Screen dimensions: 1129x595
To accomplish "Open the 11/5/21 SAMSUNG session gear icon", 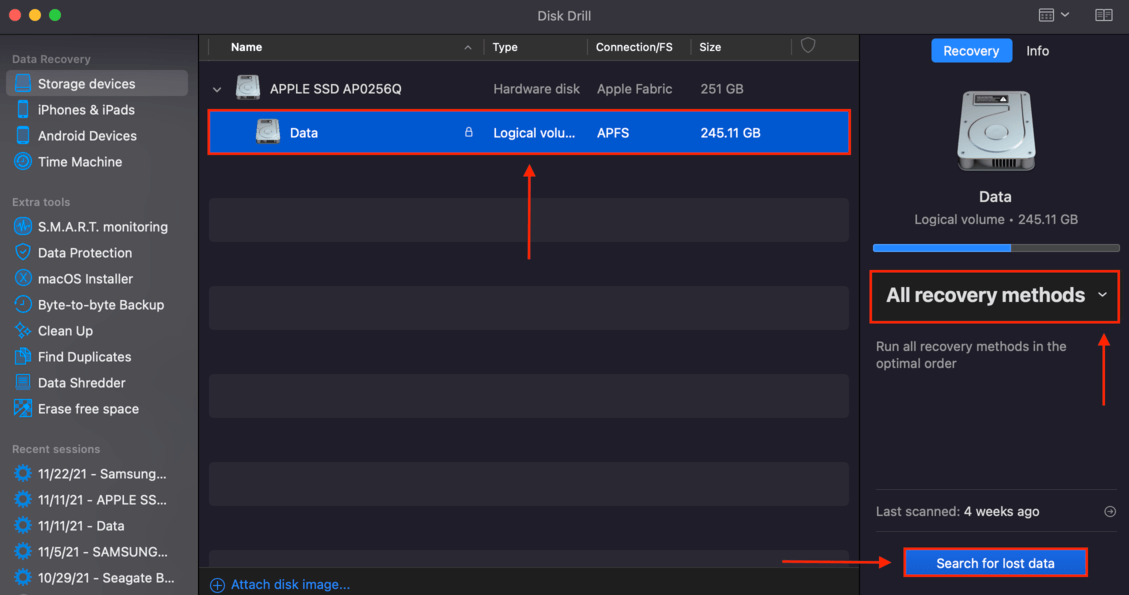I will click(x=23, y=551).
